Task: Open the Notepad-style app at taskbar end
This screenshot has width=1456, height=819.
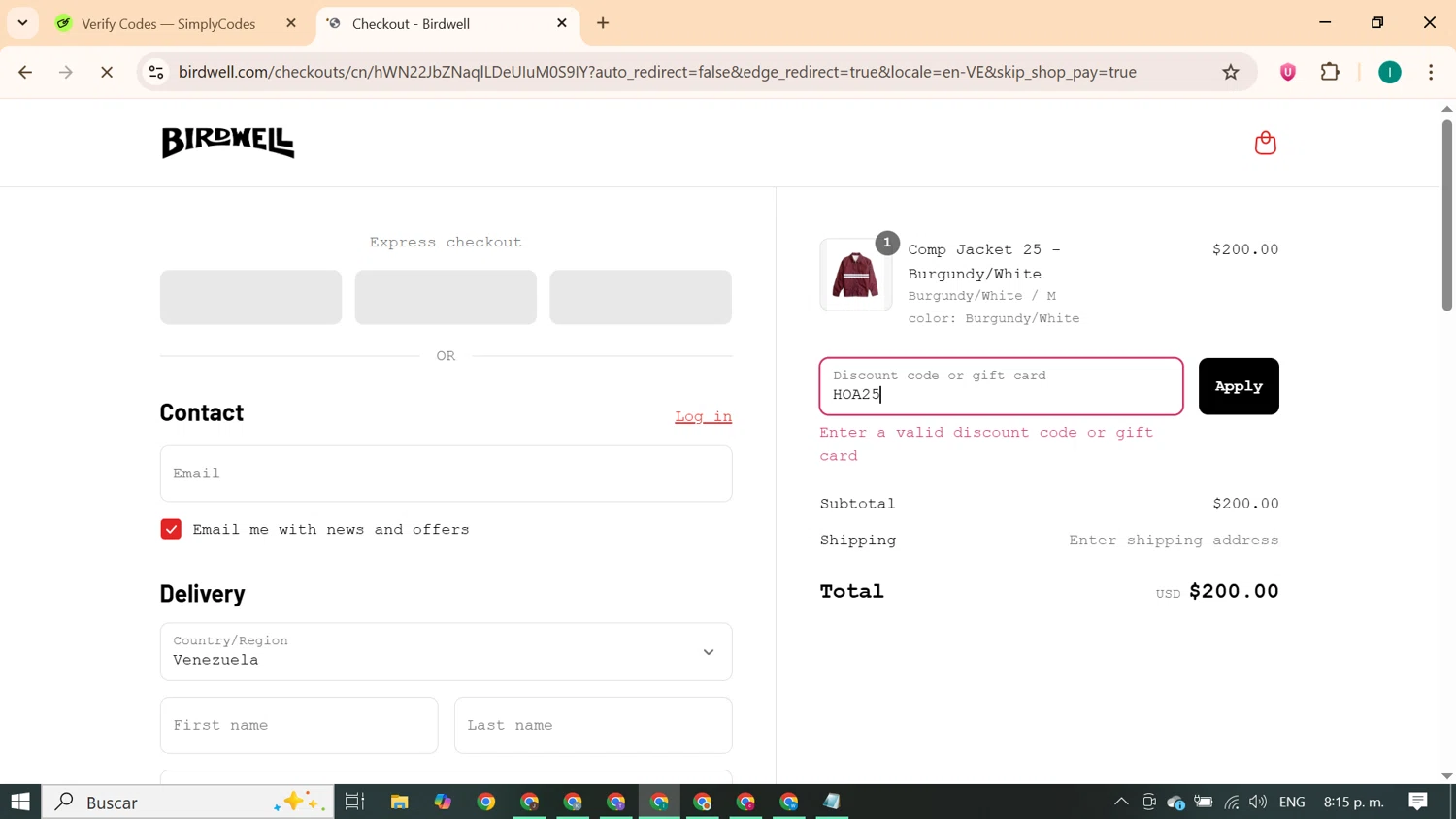Action: [832, 802]
